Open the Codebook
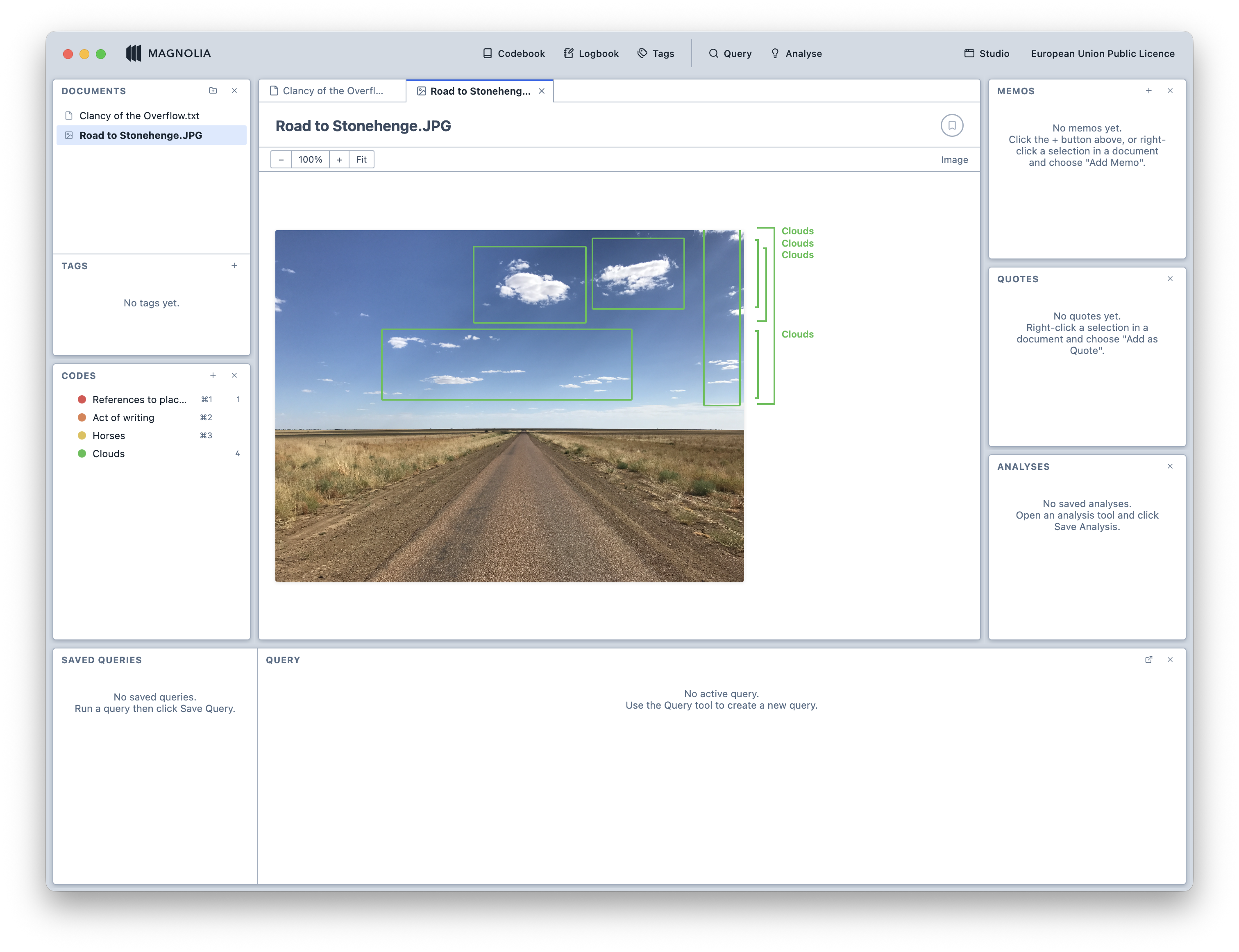Screen dimensions: 1239x952 point(513,53)
